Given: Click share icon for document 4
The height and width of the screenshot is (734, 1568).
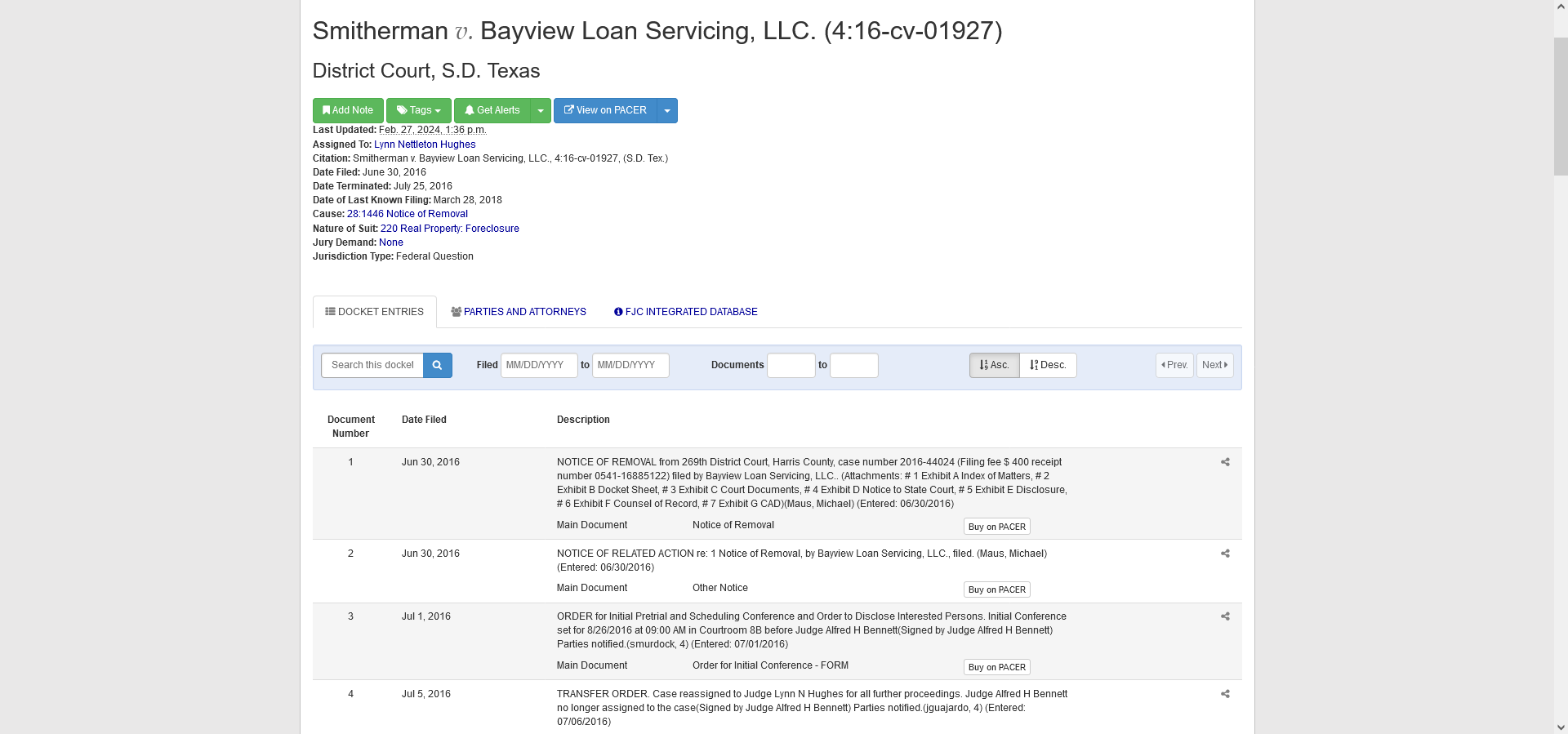Looking at the screenshot, I should coord(1225,694).
